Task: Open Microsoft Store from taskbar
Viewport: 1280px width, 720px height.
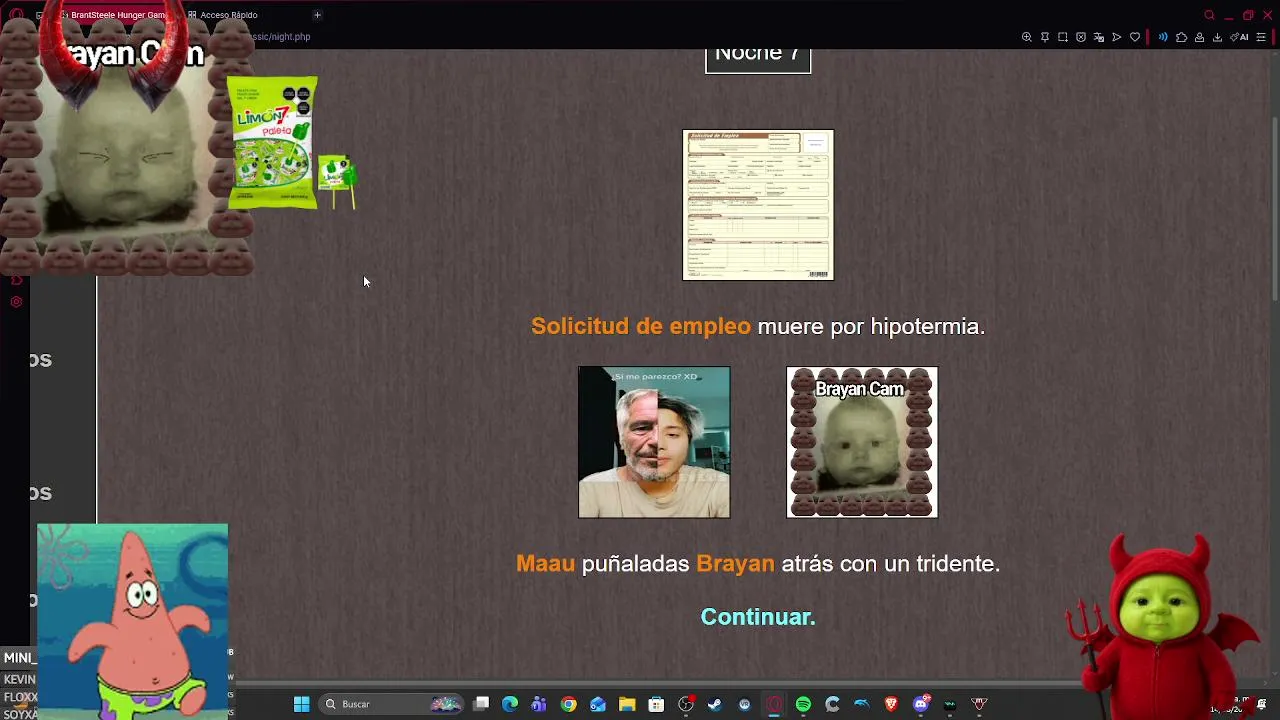Action: (x=656, y=704)
